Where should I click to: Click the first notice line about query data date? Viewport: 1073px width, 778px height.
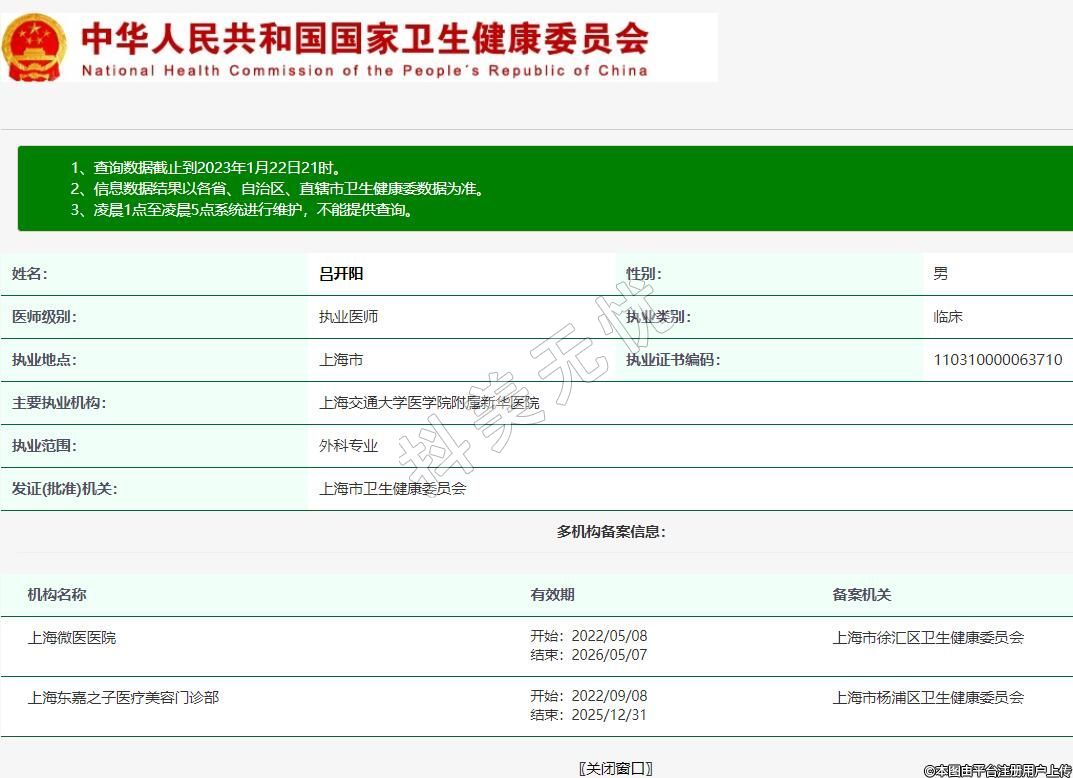pyautogui.click(x=212, y=168)
